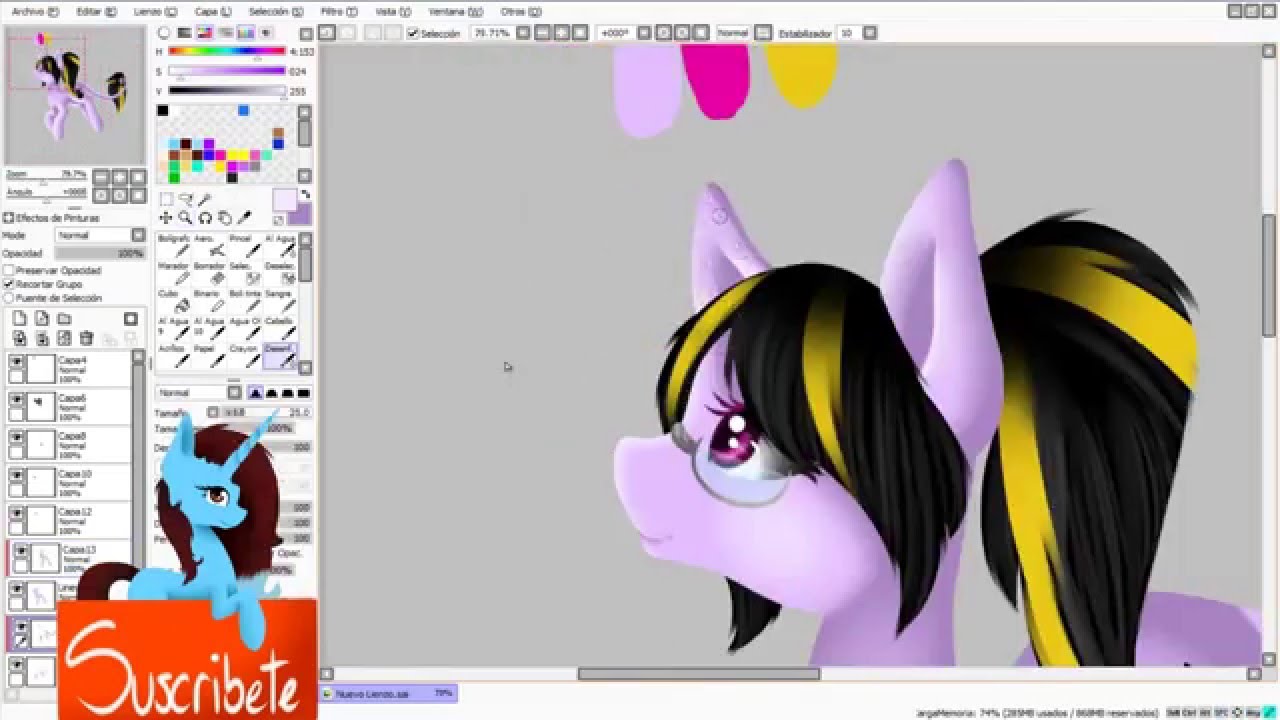Choose the Cubo bucket fill tool

(182, 301)
